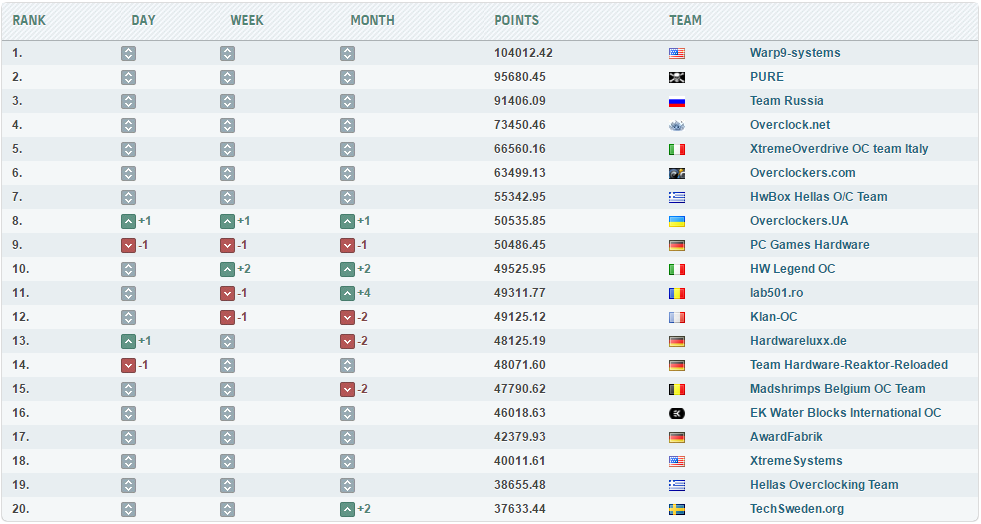This screenshot has width=981, height=524.
Task: Click the Overclock.net team logo icon
Action: 677,125
